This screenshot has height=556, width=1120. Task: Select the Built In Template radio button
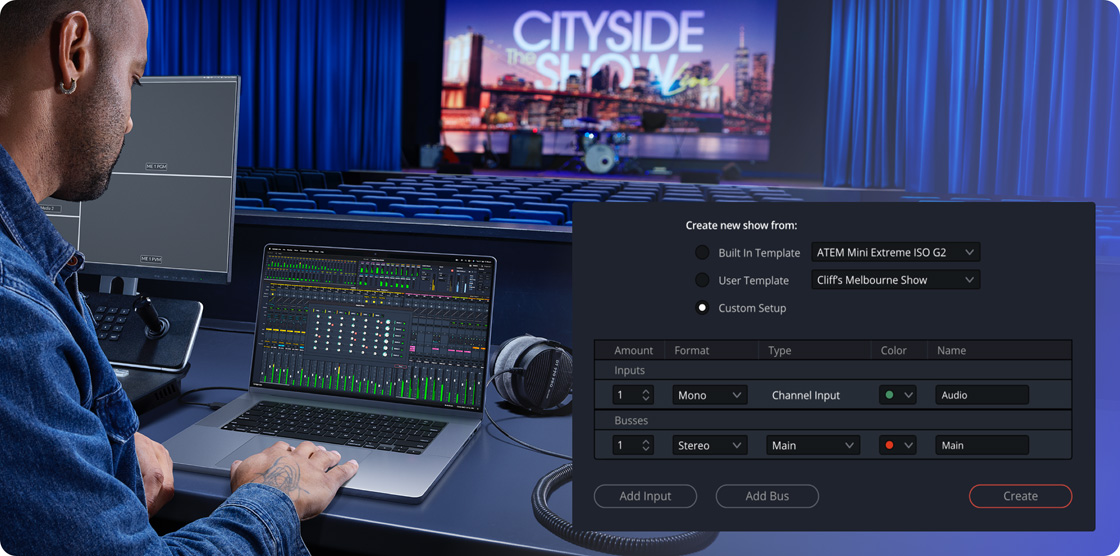tap(702, 253)
